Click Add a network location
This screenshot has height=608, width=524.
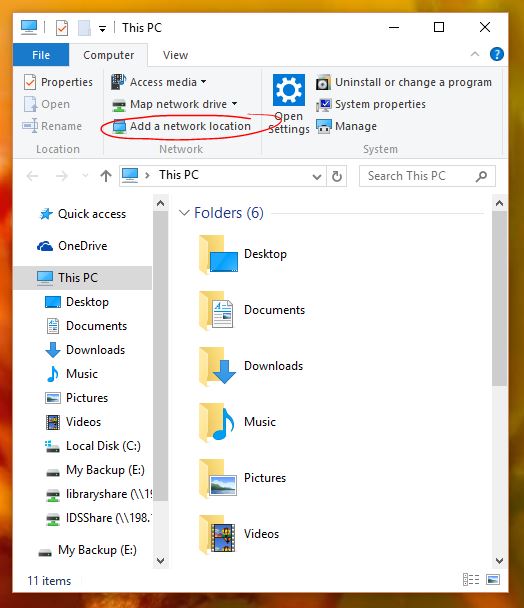click(x=182, y=126)
